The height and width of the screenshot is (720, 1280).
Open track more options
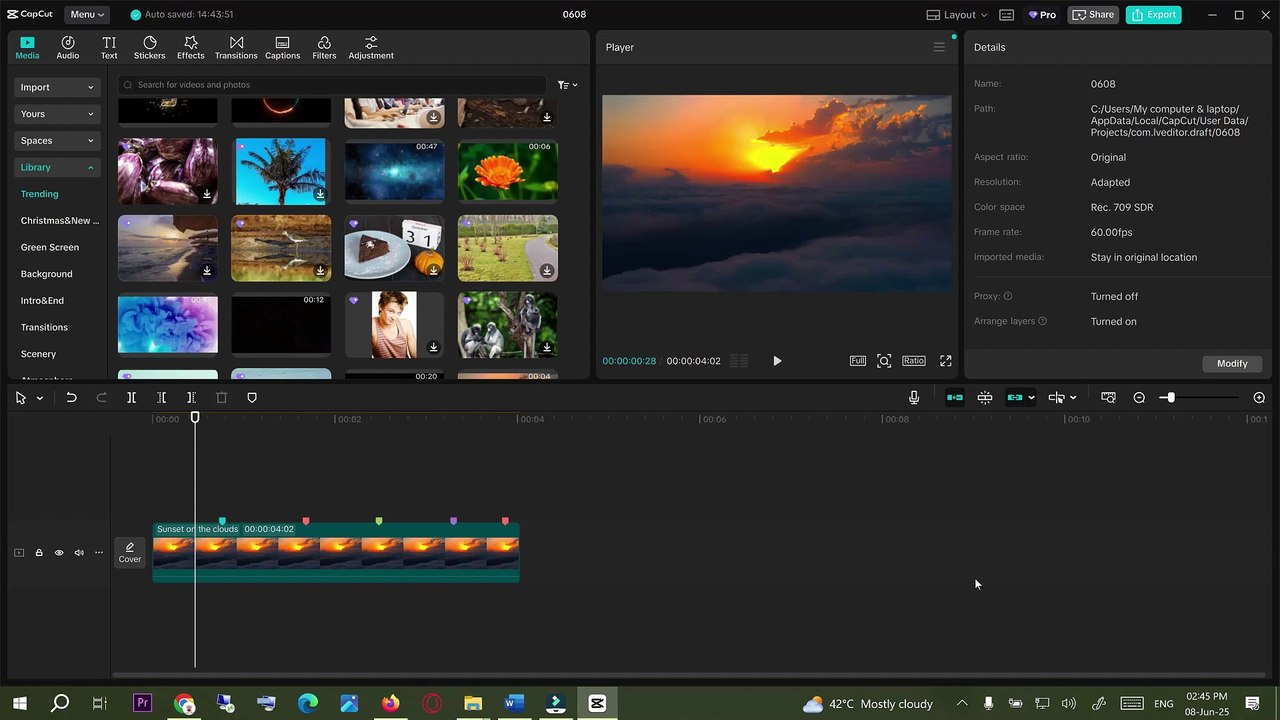(x=98, y=553)
